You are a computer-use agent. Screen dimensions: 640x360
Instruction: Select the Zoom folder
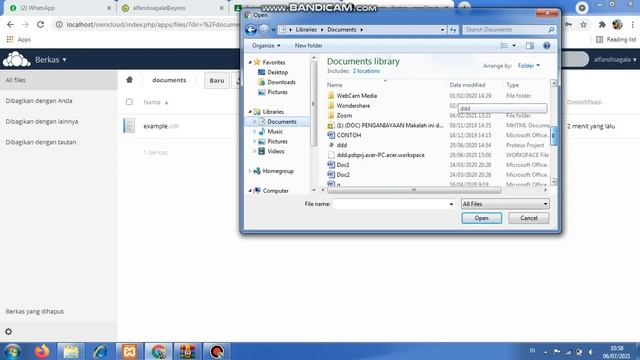pyautogui.click(x=344, y=116)
